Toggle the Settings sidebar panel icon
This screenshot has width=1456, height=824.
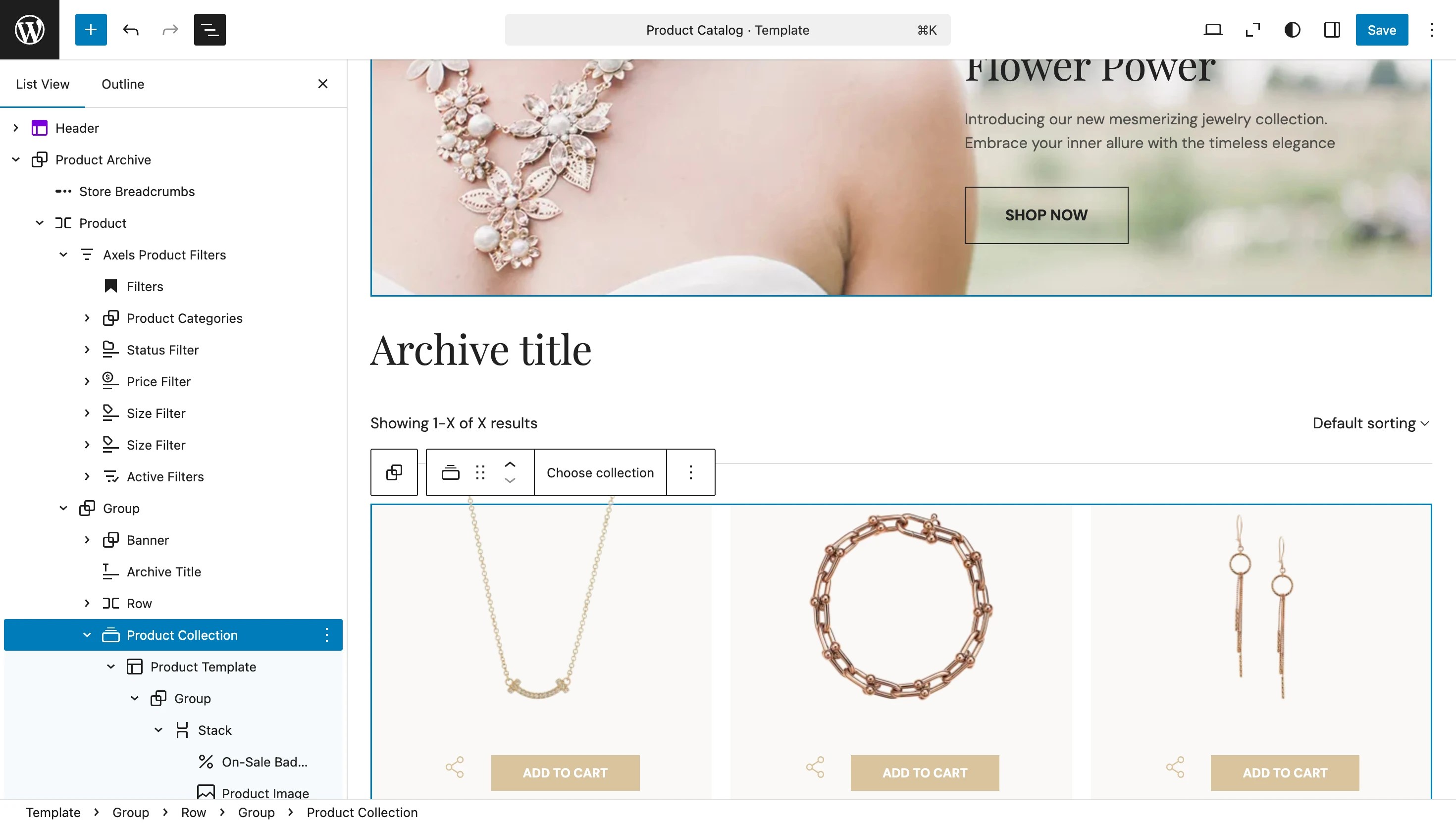point(1332,29)
